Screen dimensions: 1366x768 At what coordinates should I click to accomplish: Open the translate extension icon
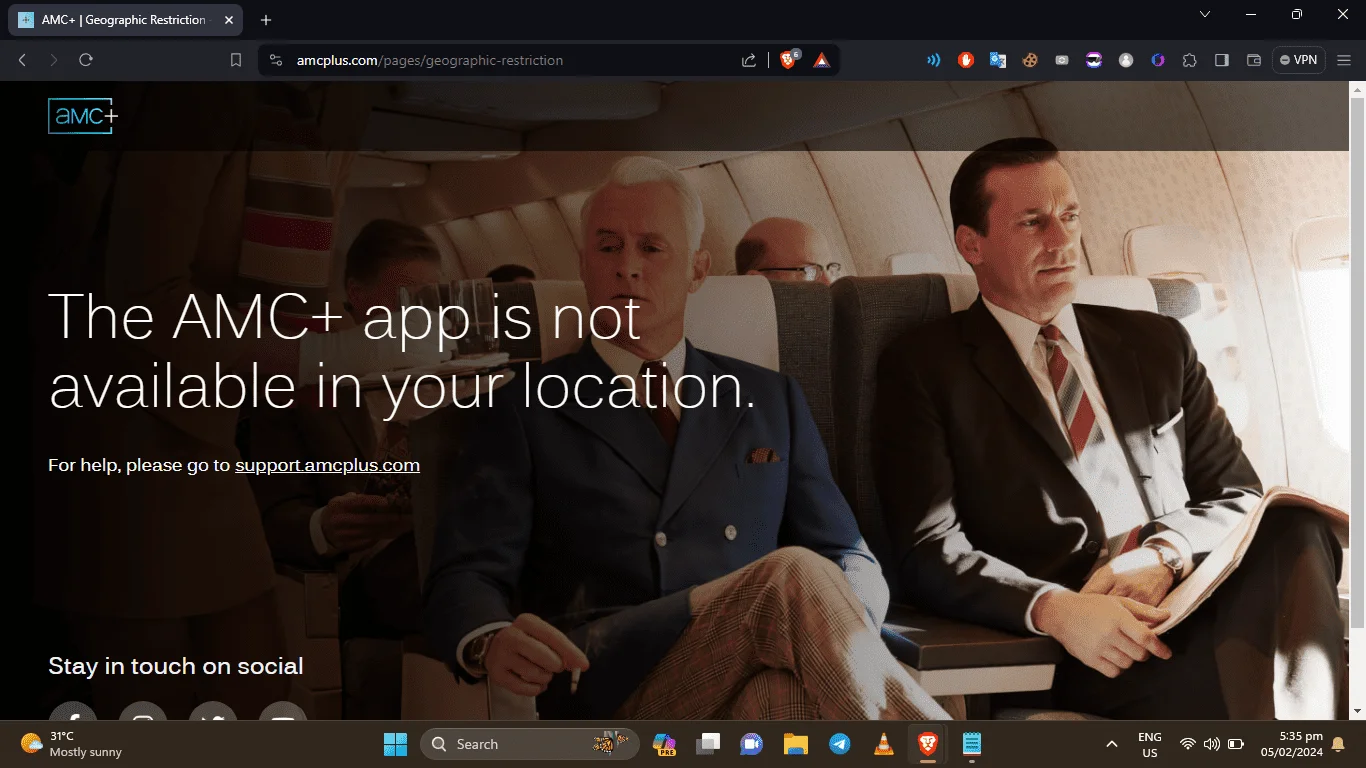pos(998,60)
